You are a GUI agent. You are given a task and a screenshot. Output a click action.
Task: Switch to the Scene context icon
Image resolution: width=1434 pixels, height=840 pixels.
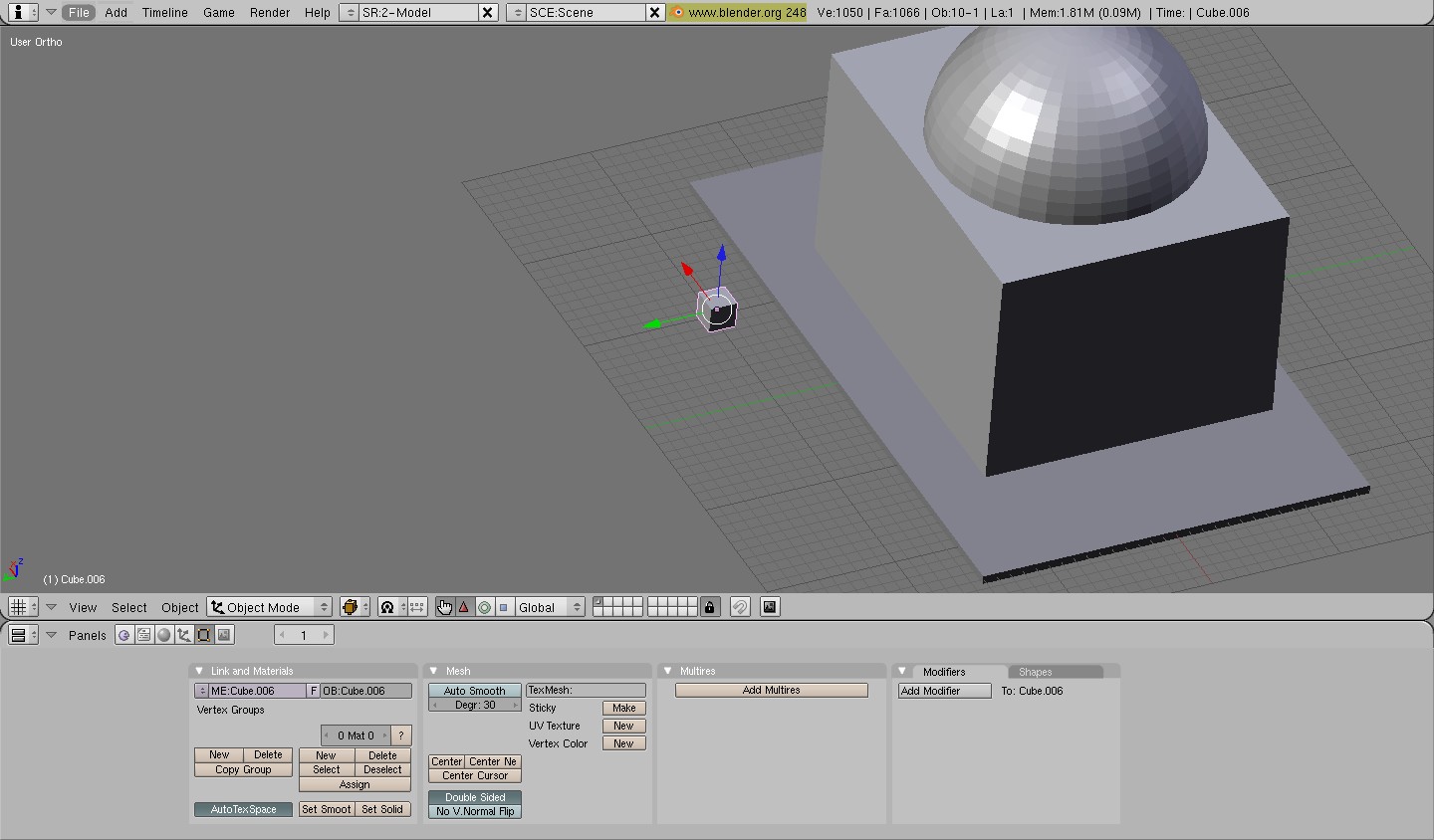coord(224,635)
